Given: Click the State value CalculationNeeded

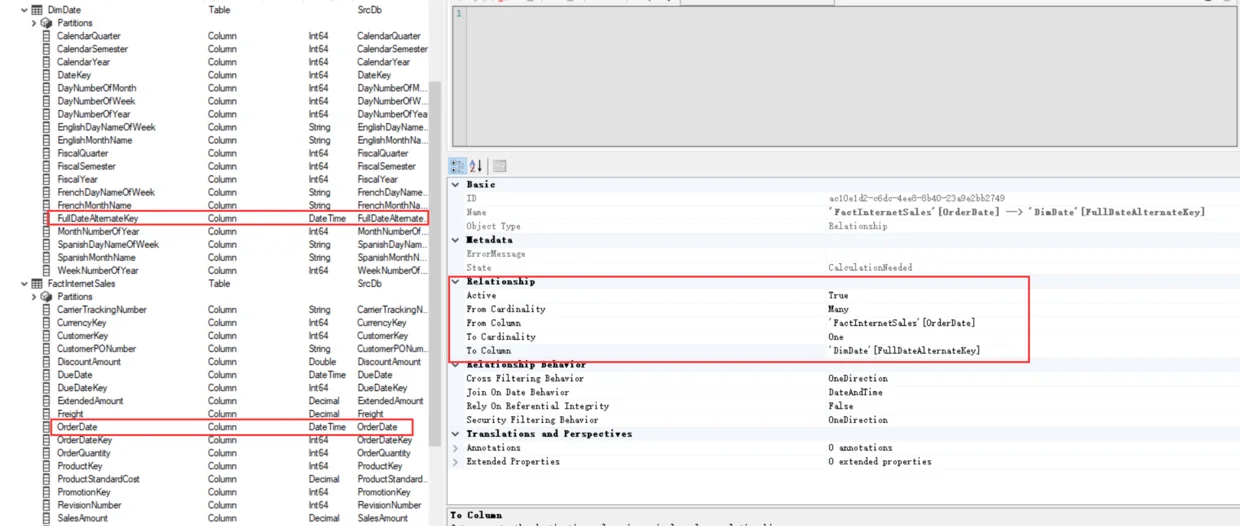Looking at the screenshot, I should pos(870,268).
